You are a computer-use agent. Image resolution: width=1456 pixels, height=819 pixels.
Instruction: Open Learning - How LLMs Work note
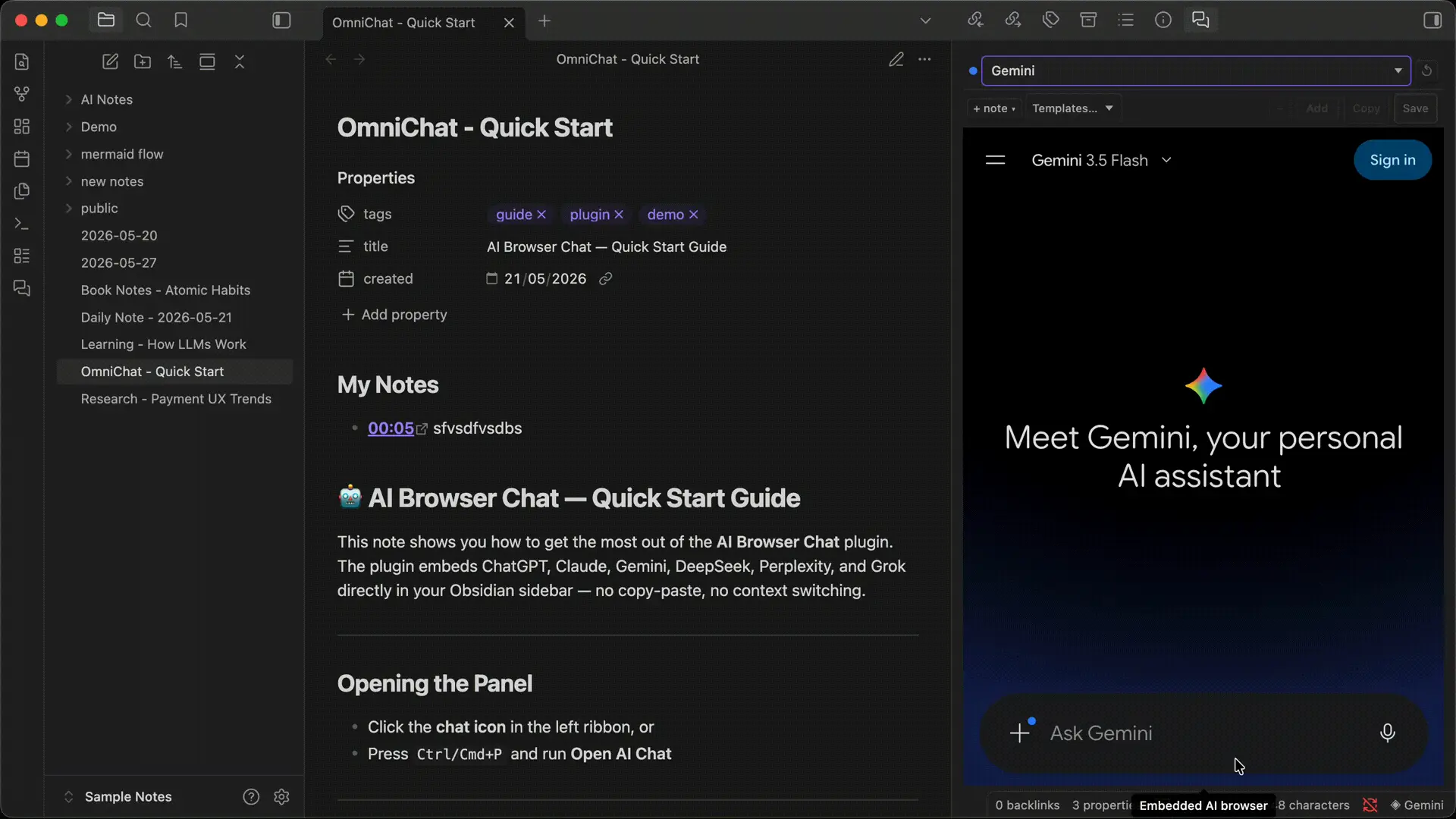(x=174, y=344)
